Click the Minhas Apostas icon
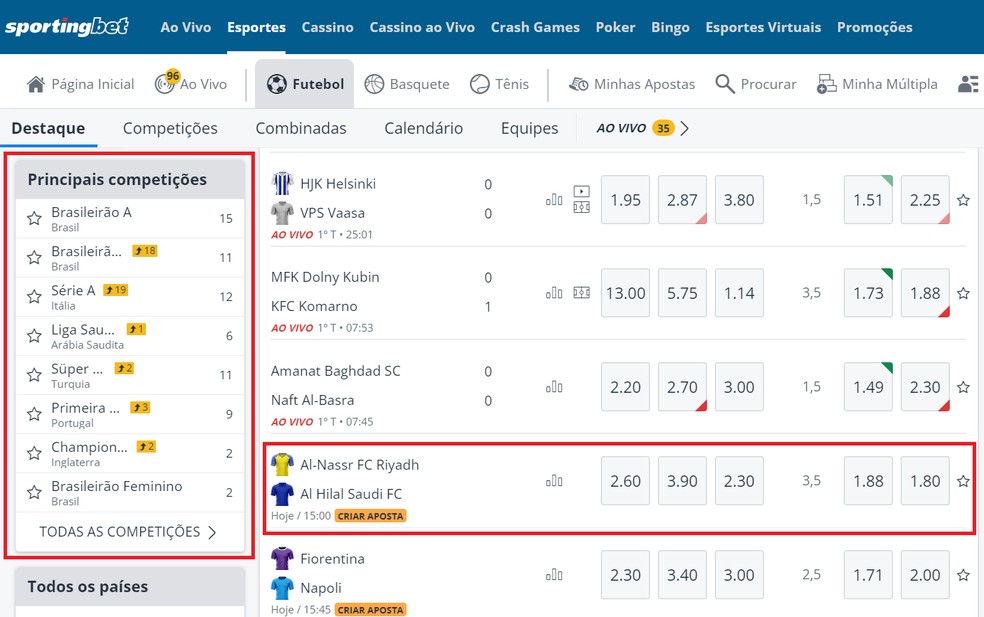Screen dimensions: 984x617 (x=579, y=84)
